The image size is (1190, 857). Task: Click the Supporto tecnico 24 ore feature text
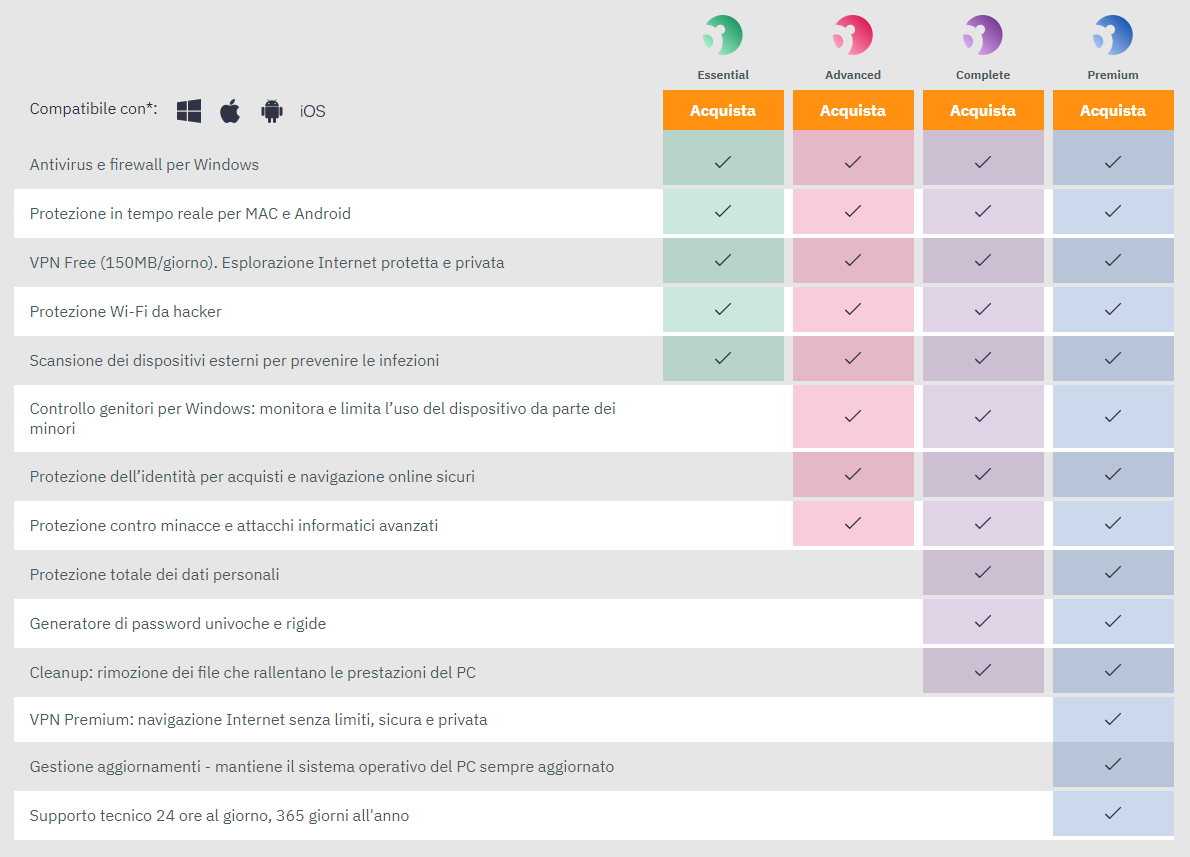[x=219, y=816]
